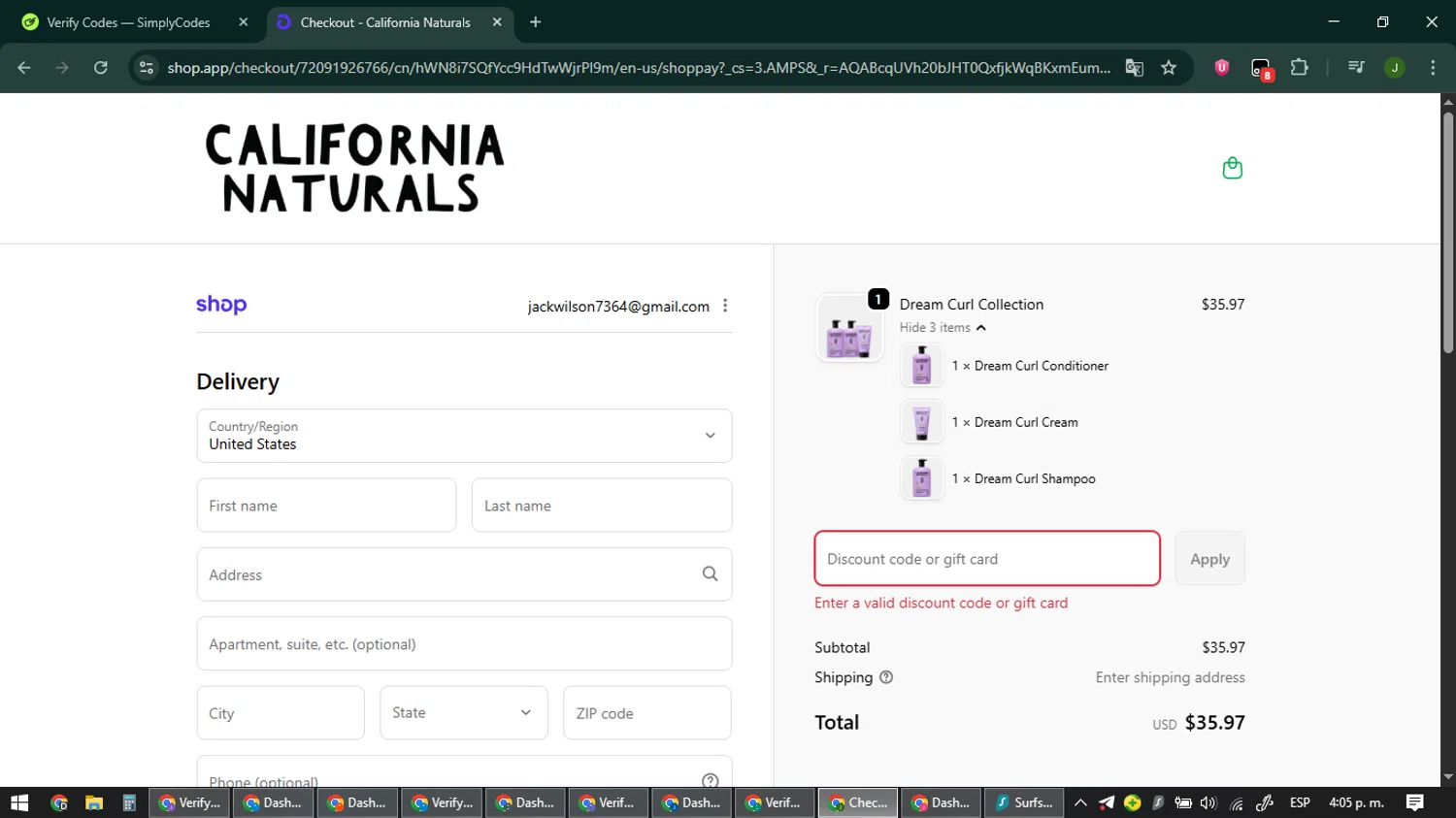
Task: Open Chec... taskbar window
Action: click(858, 802)
